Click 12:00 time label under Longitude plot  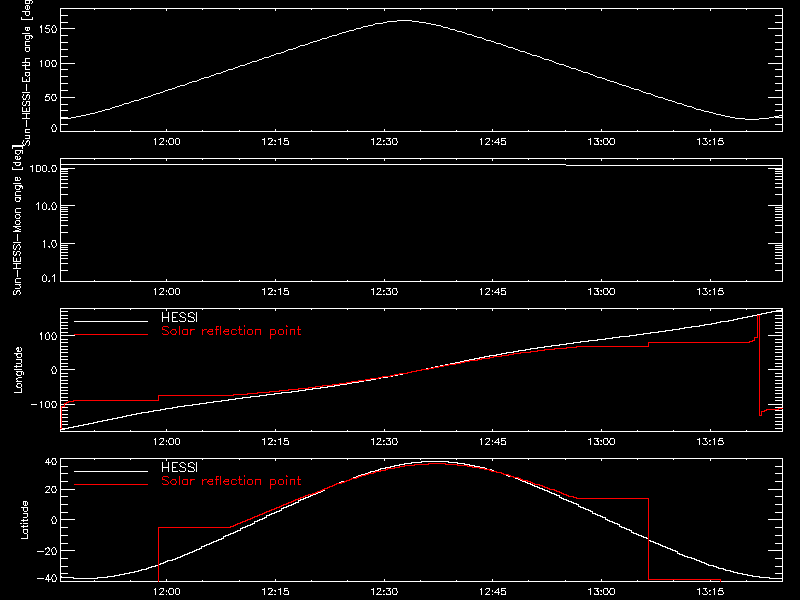click(x=166, y=441)
